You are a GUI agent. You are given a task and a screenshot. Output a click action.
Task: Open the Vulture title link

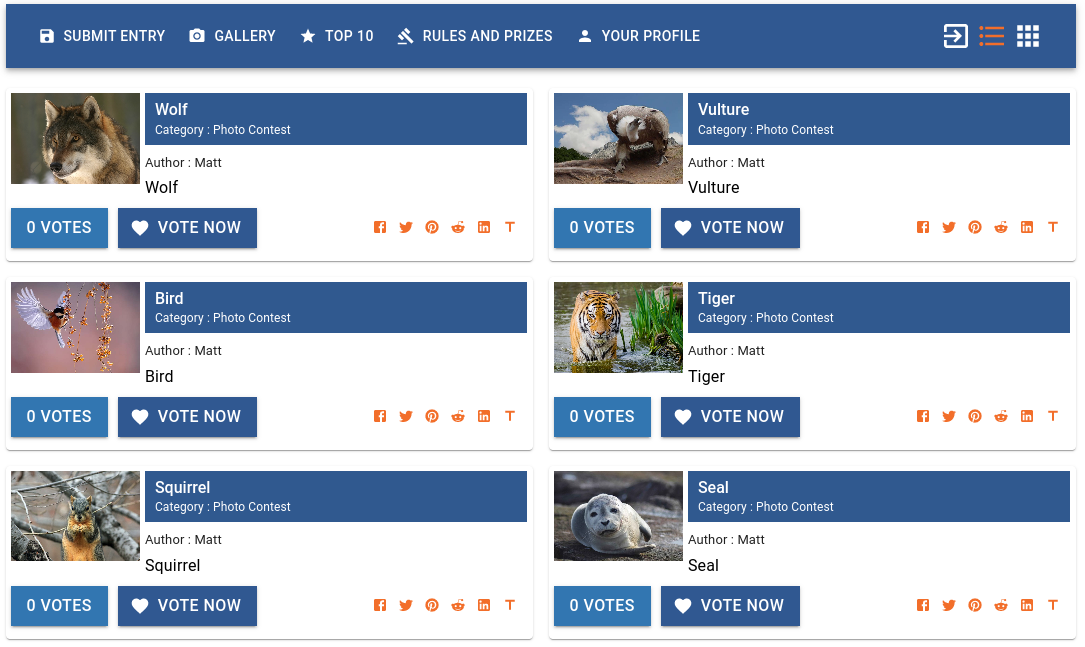tap(723, 109)
